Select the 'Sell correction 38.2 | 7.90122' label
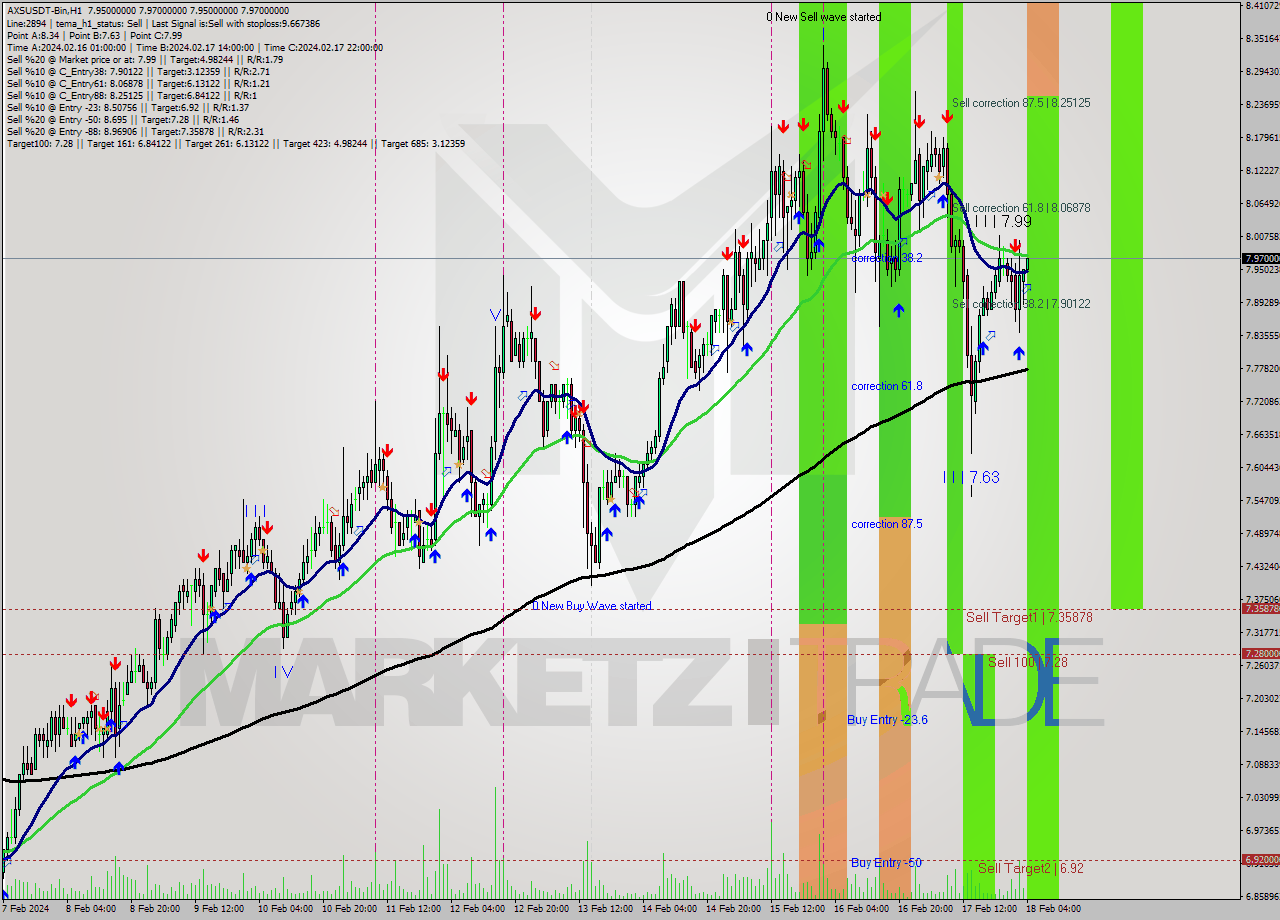1280x920 pixels. [1021, 304]
